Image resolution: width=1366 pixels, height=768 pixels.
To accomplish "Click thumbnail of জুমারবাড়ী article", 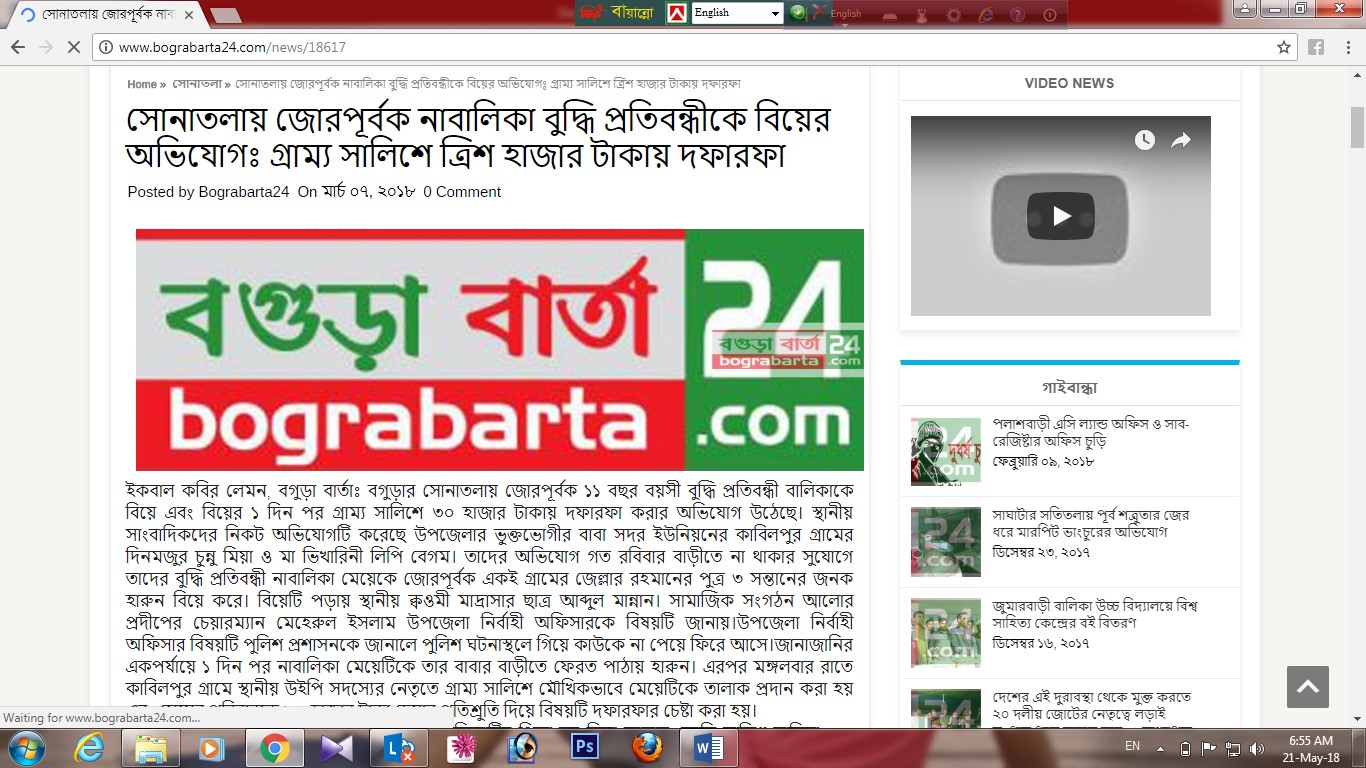I will (945, 634).
